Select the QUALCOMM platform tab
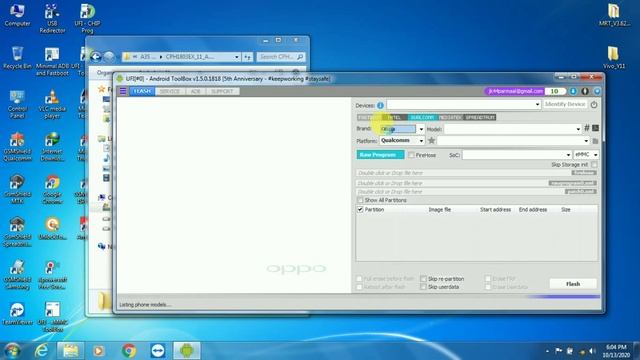640x360 pixels. pos(422,117)
